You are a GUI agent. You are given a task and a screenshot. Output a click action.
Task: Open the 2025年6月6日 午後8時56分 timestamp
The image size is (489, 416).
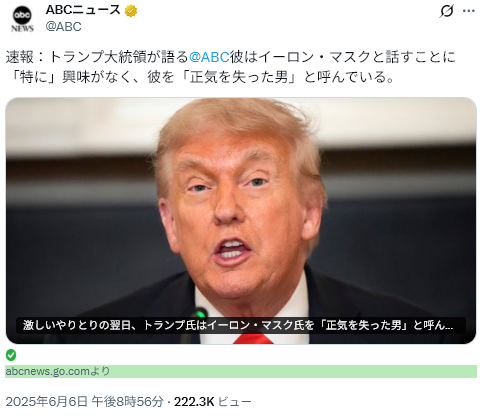(85, 402)
